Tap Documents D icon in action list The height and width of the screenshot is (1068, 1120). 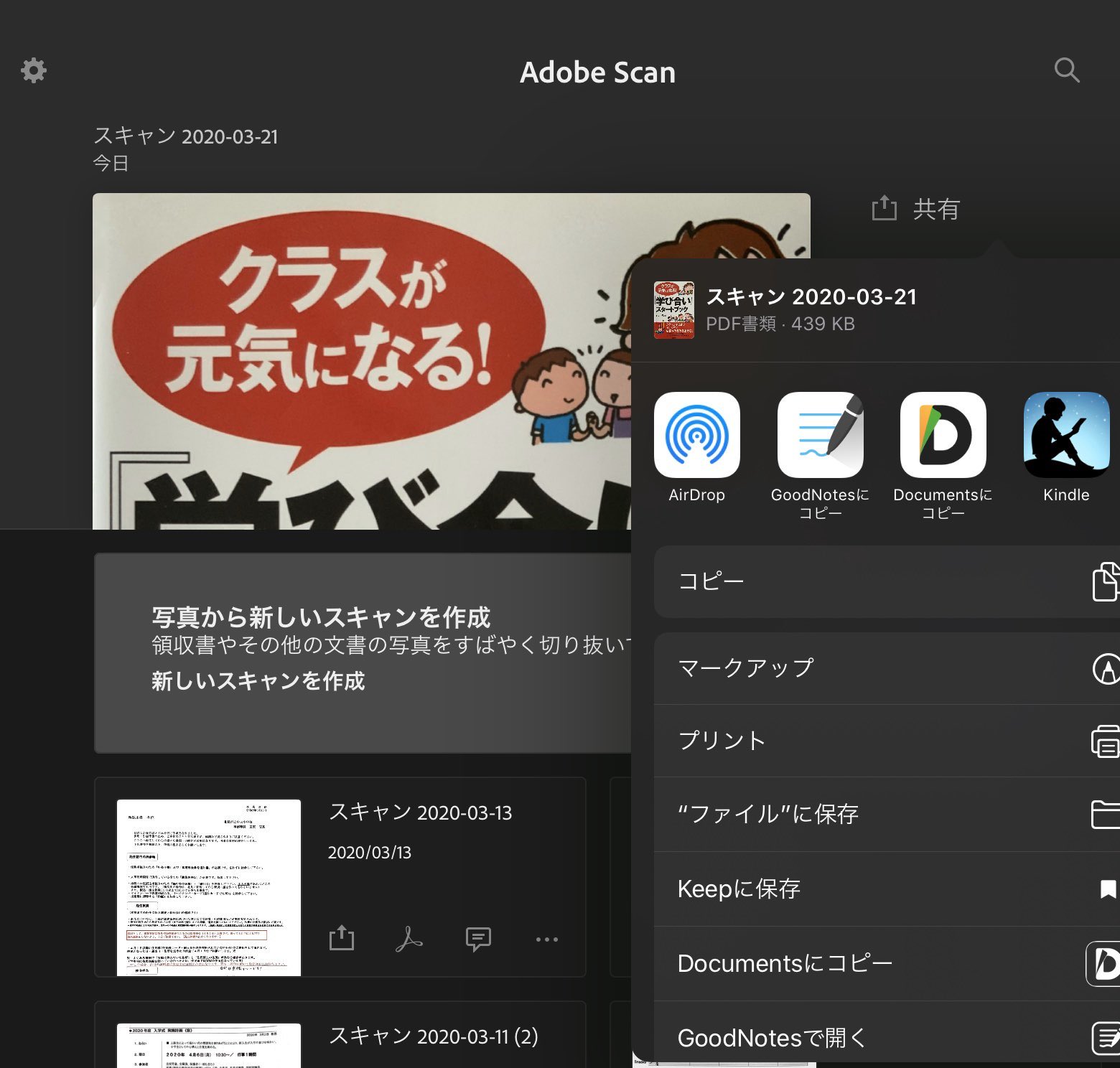(x=1103, y=964)
